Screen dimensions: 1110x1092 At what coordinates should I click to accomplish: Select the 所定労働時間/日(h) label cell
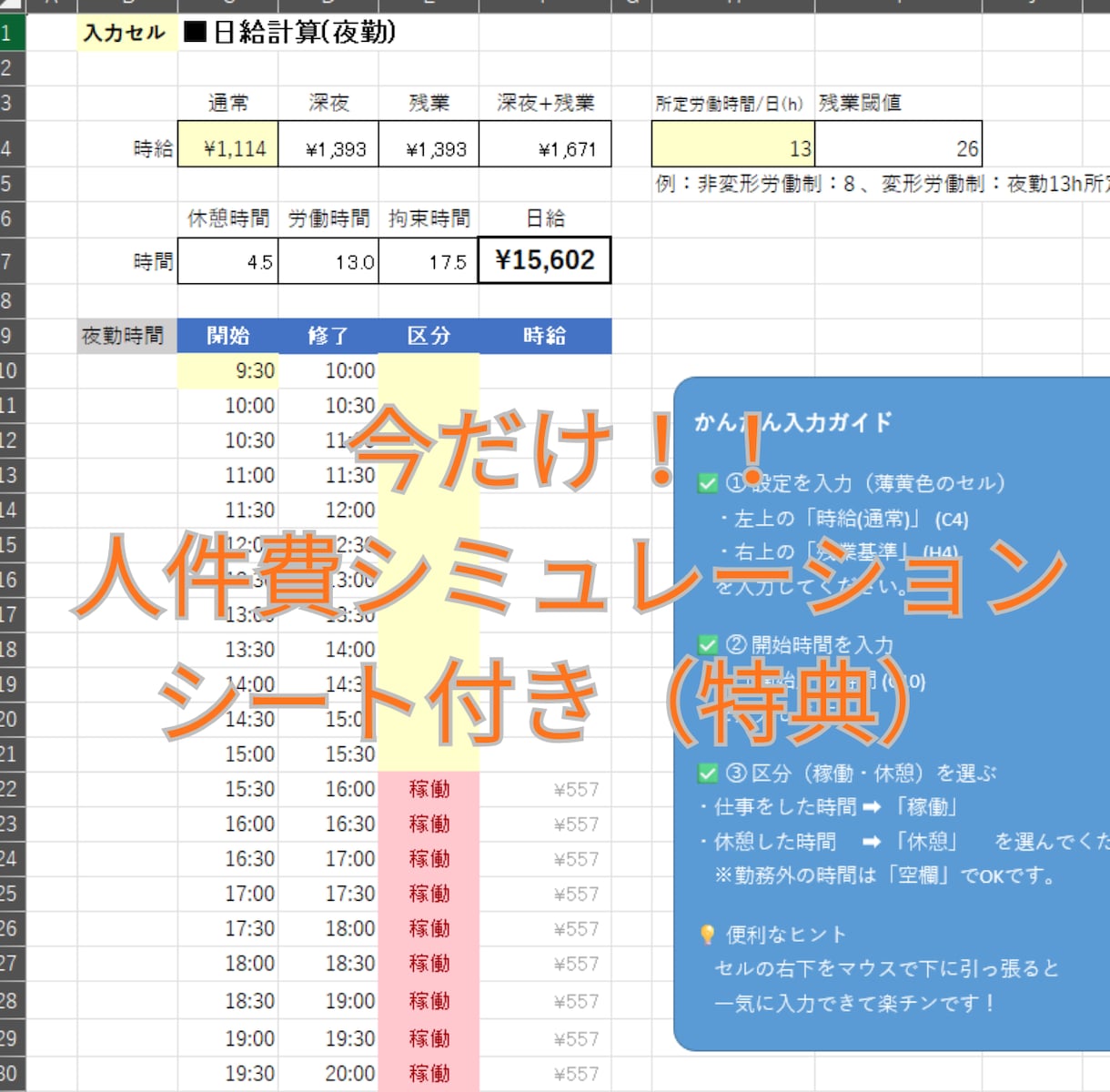[730, 103]
